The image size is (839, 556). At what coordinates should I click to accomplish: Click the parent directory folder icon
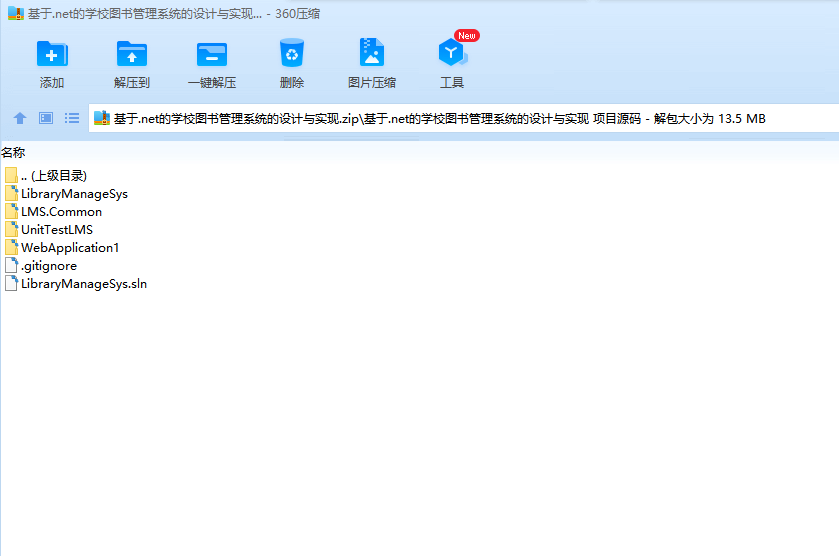(x=11, y=175)
